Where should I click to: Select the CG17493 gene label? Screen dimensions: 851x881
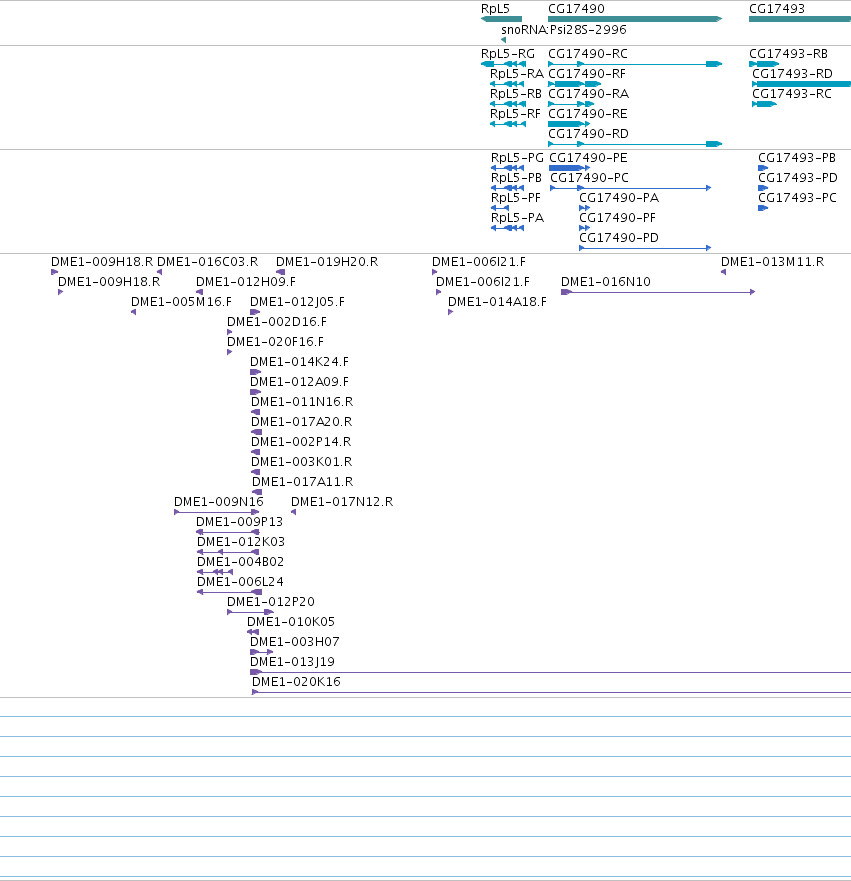777,8
